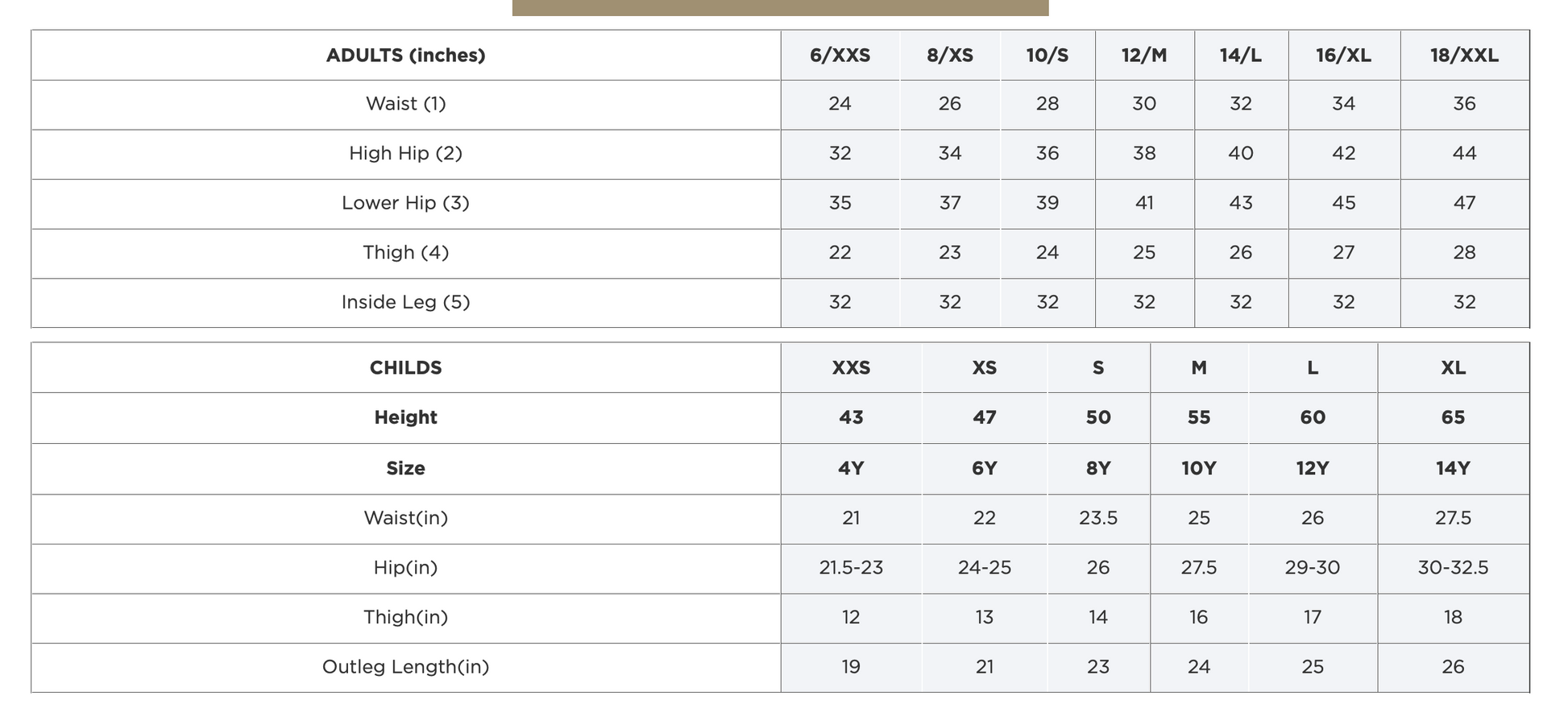Screen dimensions: 1568x704
Task: Select the child XS column header
Action: coord(984,368)
